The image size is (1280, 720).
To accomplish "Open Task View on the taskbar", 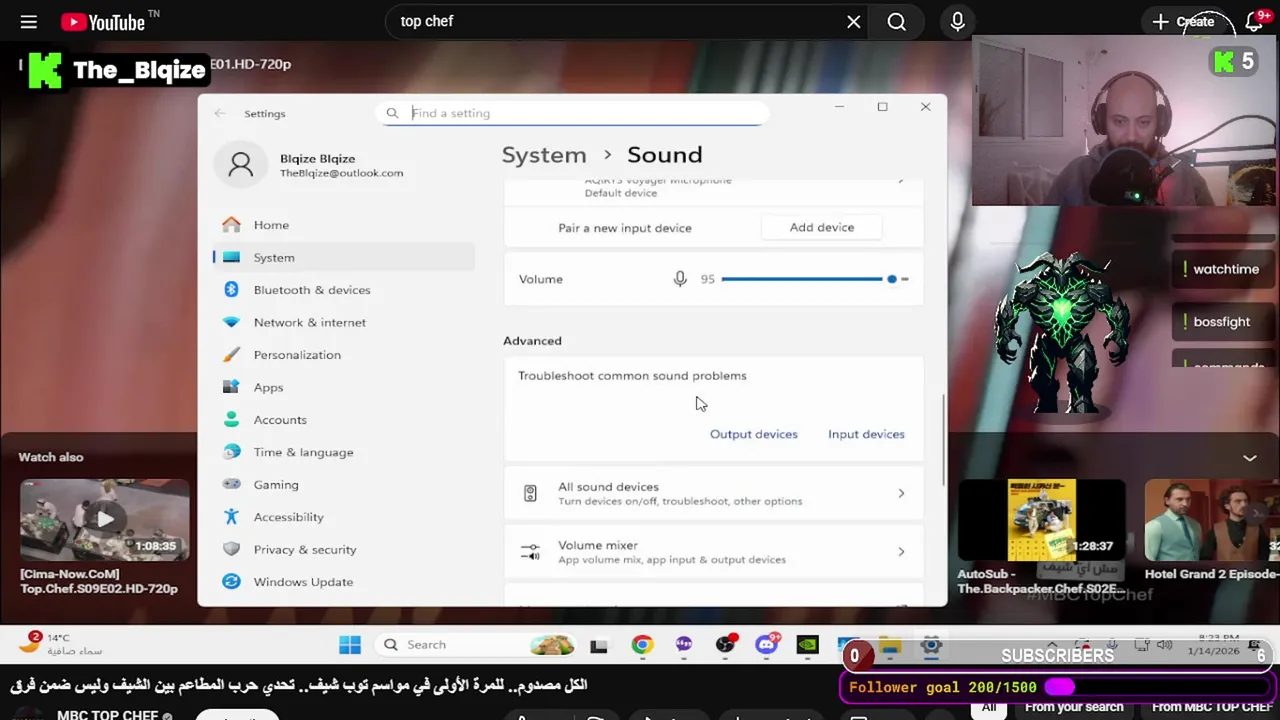I will point(598,645).
